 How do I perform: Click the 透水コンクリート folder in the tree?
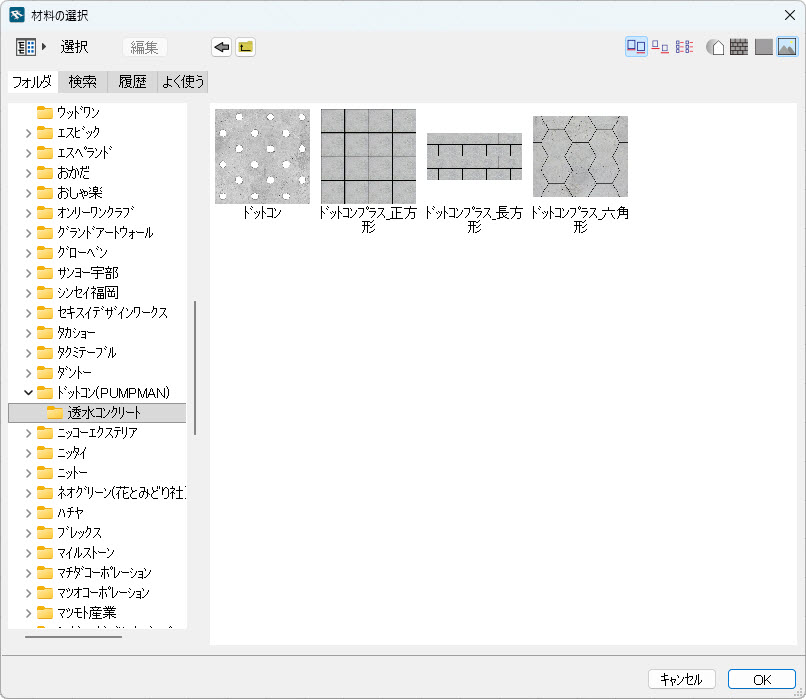click(x=105, y=412)
